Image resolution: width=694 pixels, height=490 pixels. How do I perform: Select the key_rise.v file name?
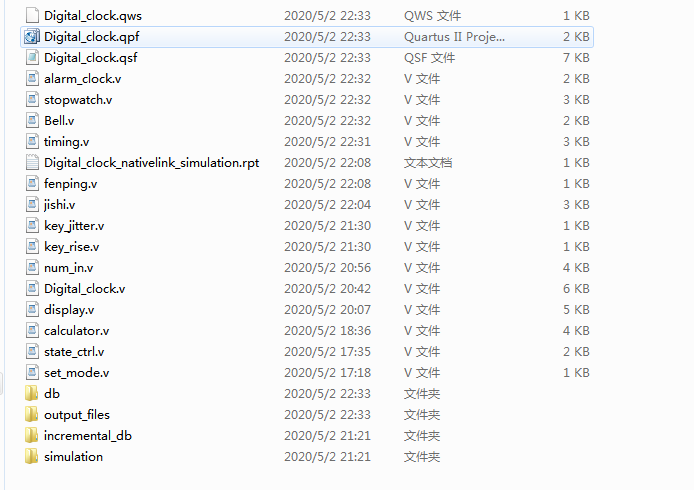pyautogui.click(x=71, y=247)
